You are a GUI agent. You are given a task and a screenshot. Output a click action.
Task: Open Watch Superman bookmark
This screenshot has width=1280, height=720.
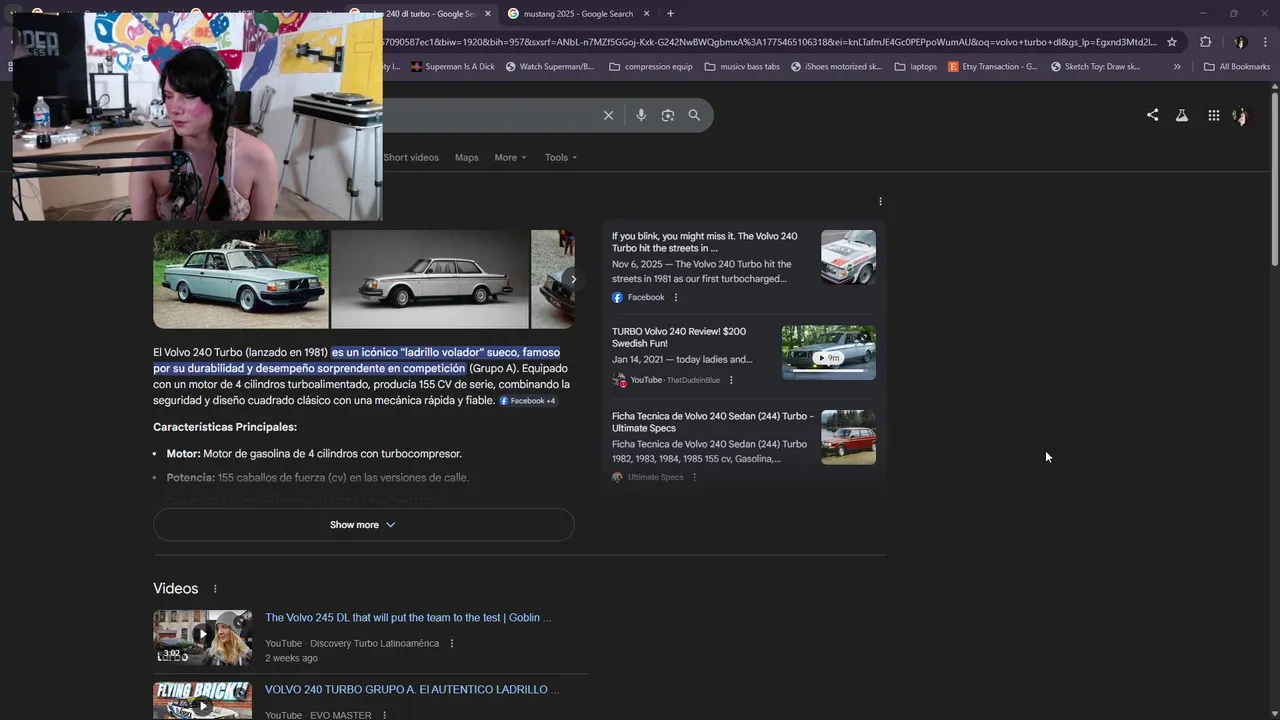point(550,67)
